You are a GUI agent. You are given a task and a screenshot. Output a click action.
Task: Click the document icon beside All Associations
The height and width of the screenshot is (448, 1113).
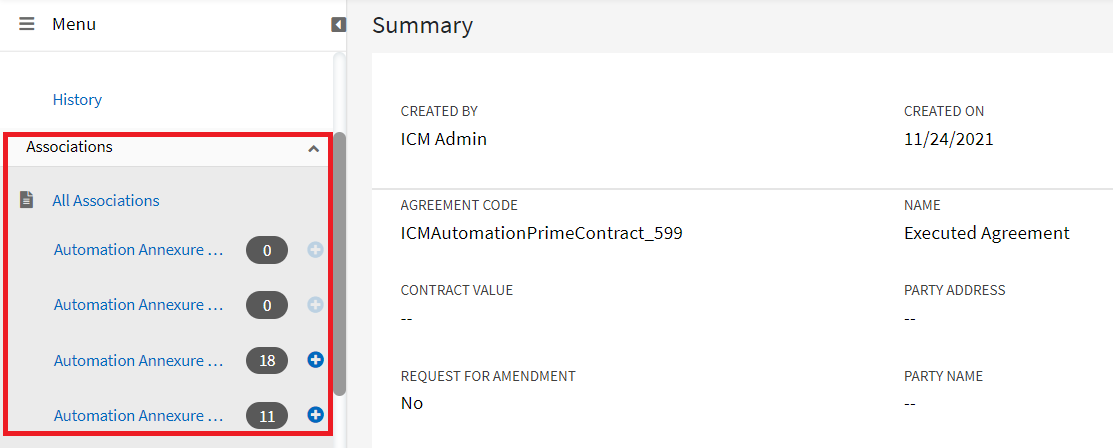point(27,200)
